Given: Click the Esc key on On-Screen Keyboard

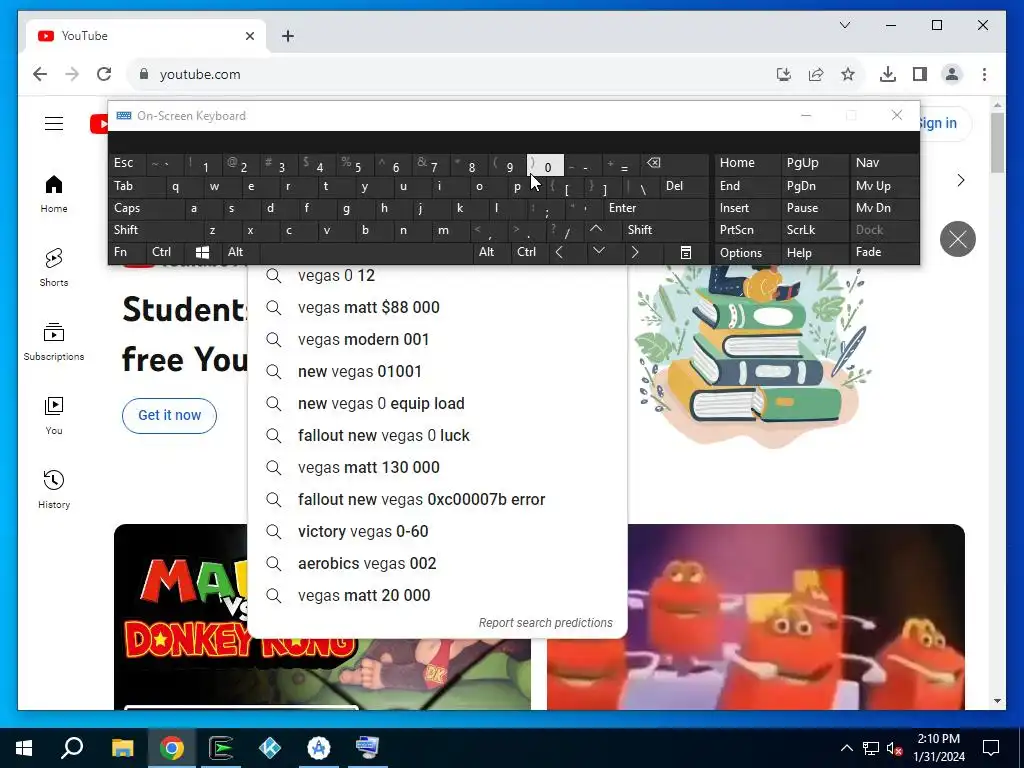Looking at the screenshot, I should pos(127,163).
